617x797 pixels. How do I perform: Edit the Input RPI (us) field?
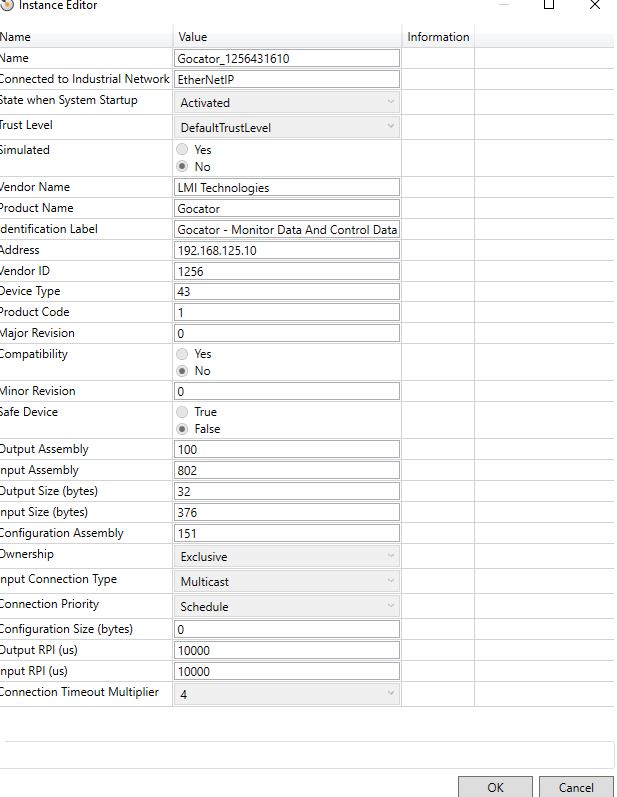pos(287,671)
